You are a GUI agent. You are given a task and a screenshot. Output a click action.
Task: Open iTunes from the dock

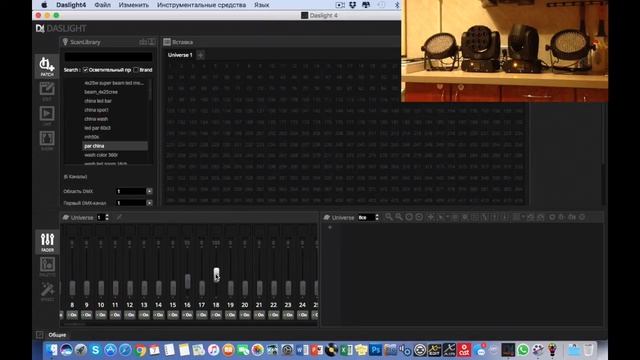coord(213,350)
